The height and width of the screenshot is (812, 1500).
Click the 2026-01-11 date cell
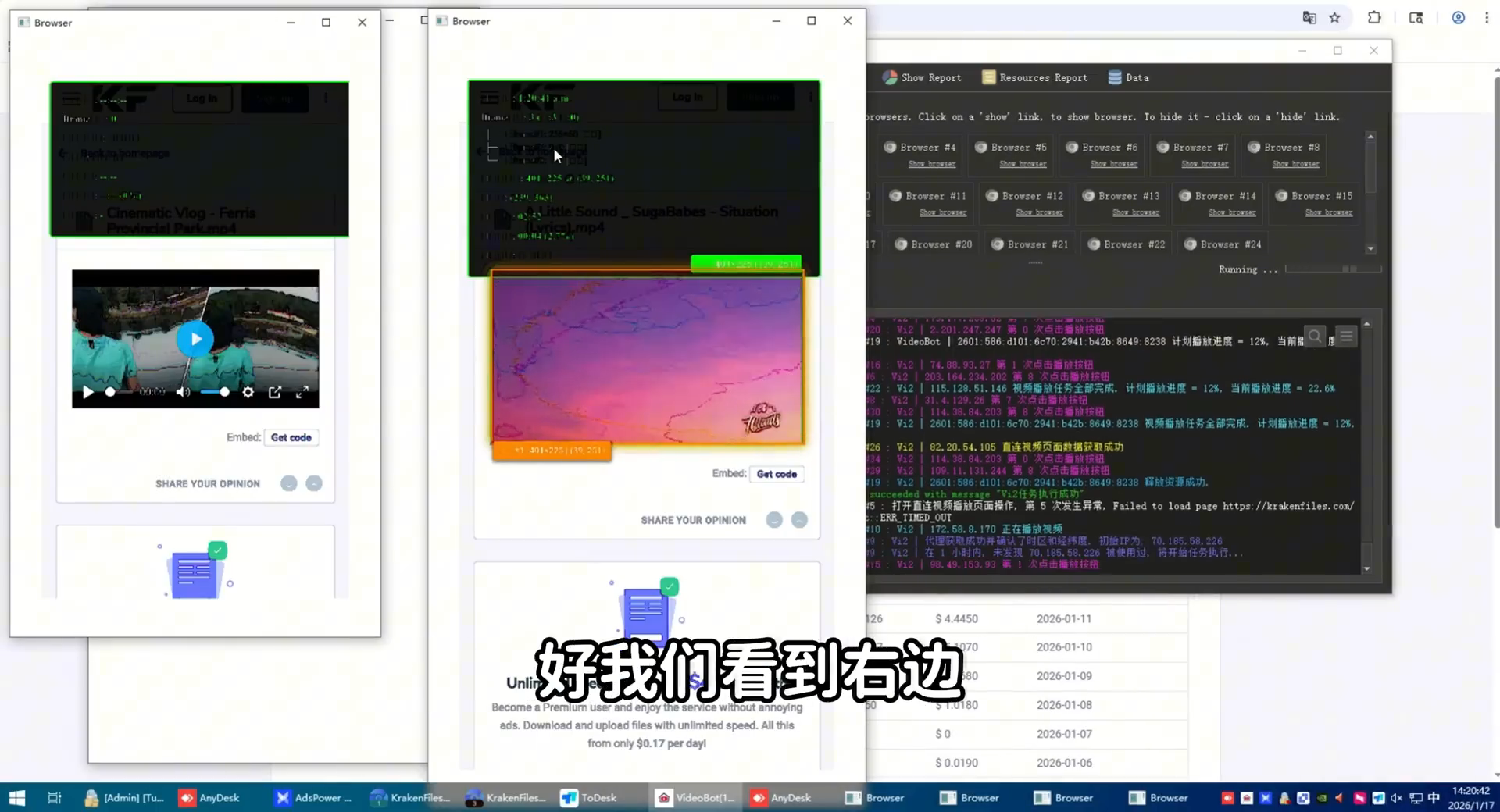point(1064,618)
